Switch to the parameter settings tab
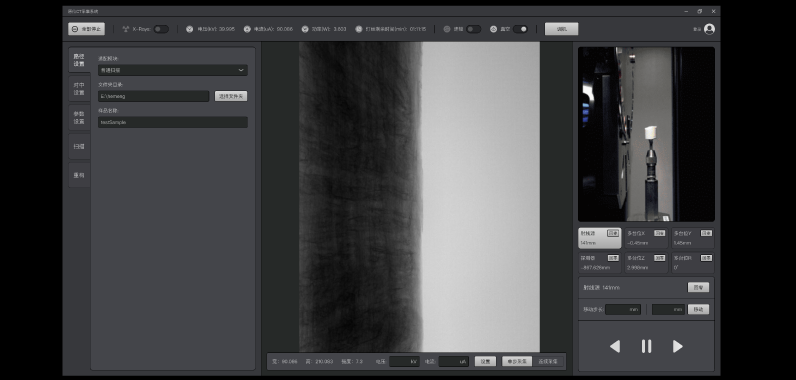 pos(79,118)
